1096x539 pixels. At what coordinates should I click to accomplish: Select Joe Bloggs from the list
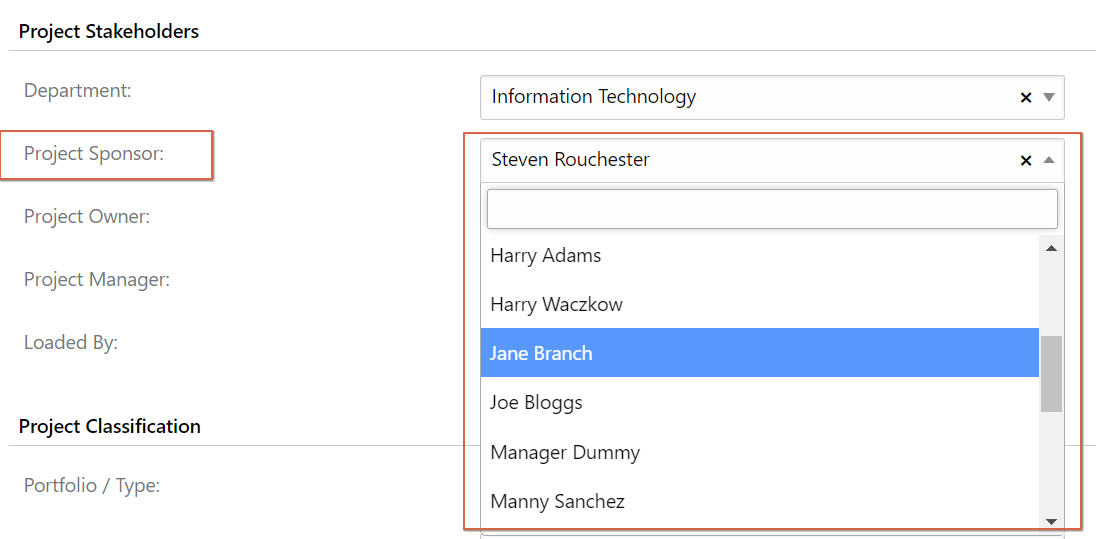pos(759,403)
